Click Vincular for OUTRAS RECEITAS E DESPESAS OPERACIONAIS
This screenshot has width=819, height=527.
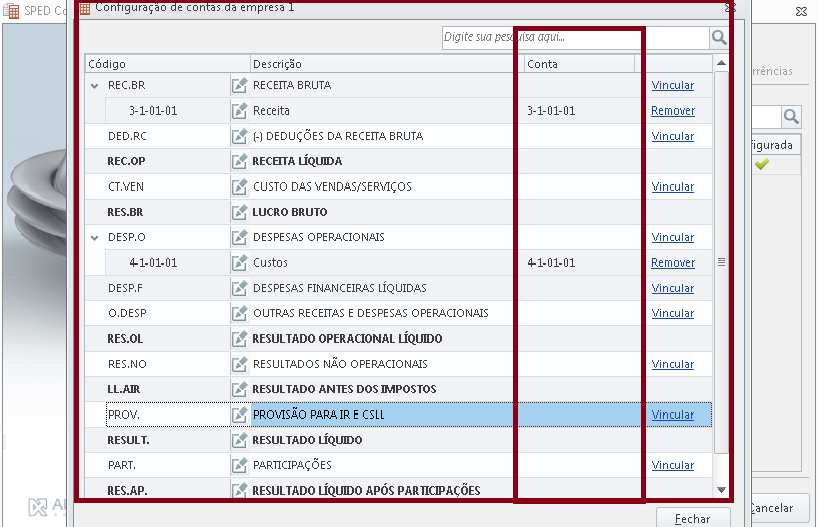pyautogui.click(x=673, y=313)
